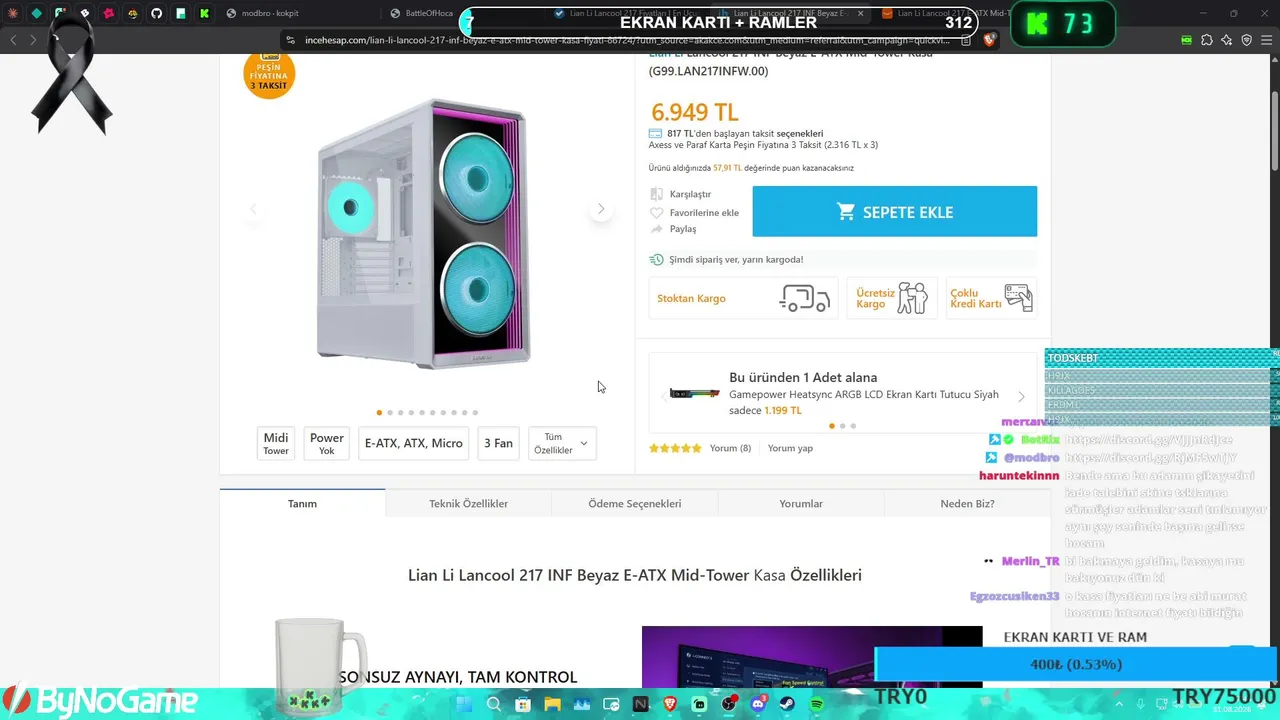
Task: Open the Gamepower Heatsync card holder thumbnail
Action: coord(695,393)
